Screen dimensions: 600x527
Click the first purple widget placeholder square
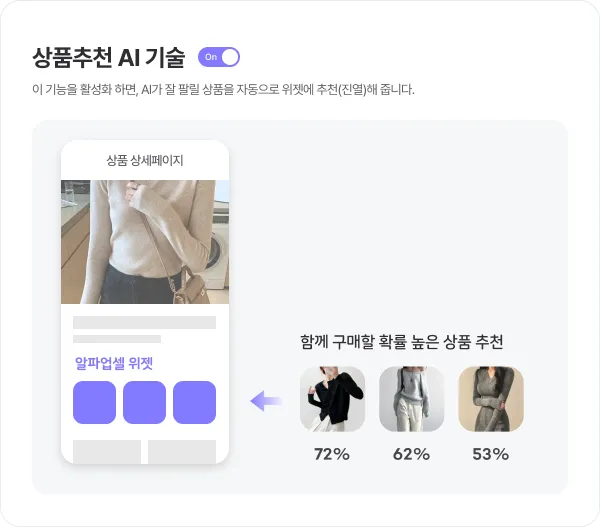pos(95,402)
